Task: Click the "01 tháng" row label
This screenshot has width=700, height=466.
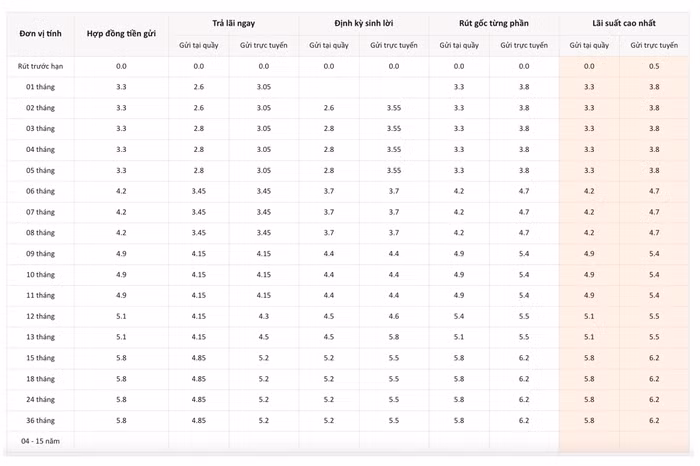Action: tap(40, 87)
